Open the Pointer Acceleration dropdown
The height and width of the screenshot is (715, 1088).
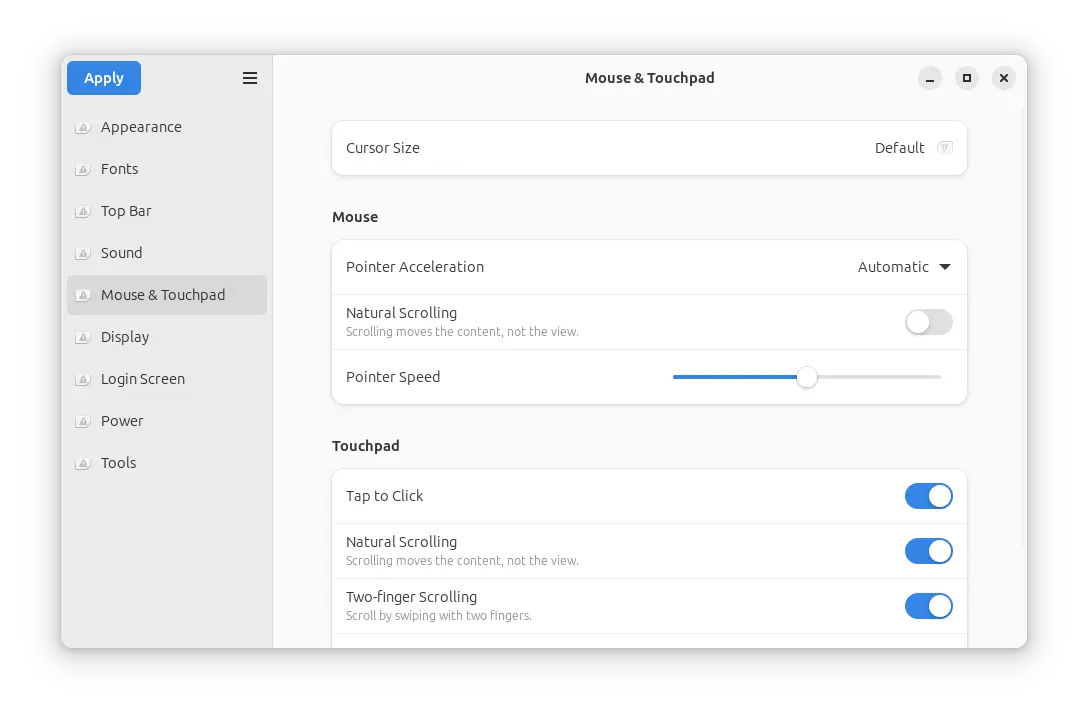tap(904, 267)
